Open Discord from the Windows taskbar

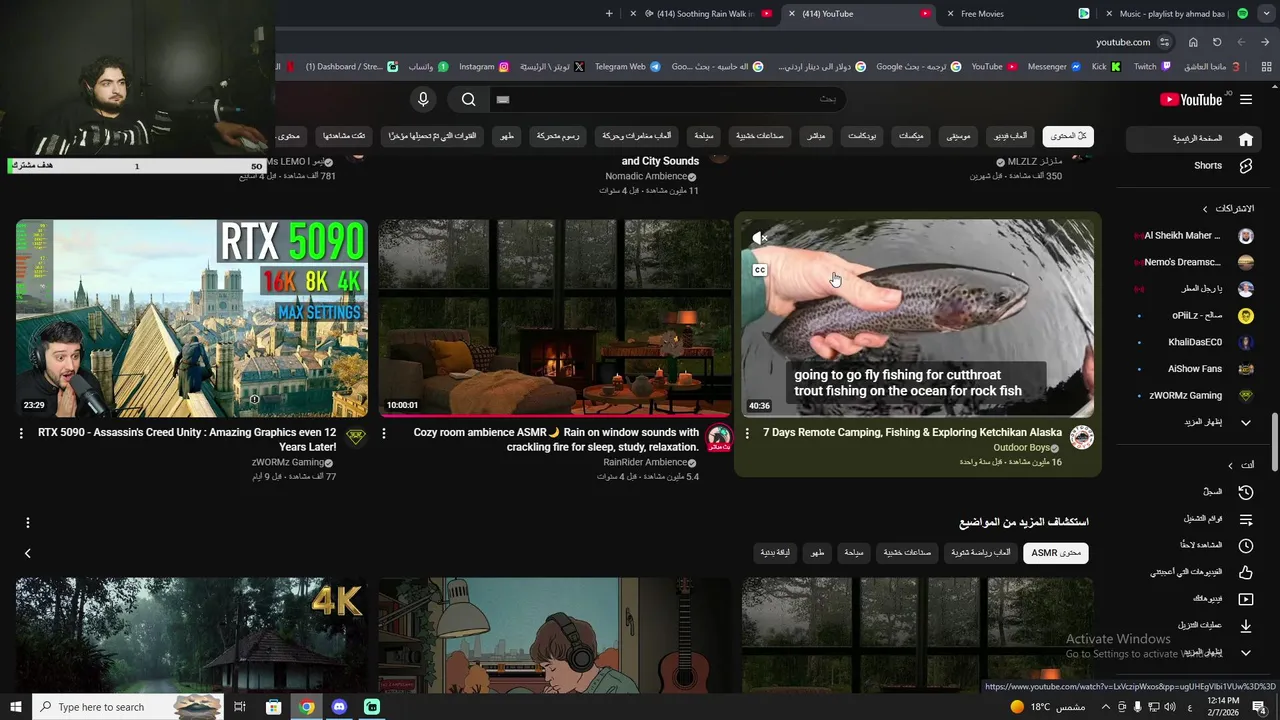(339, 707)
